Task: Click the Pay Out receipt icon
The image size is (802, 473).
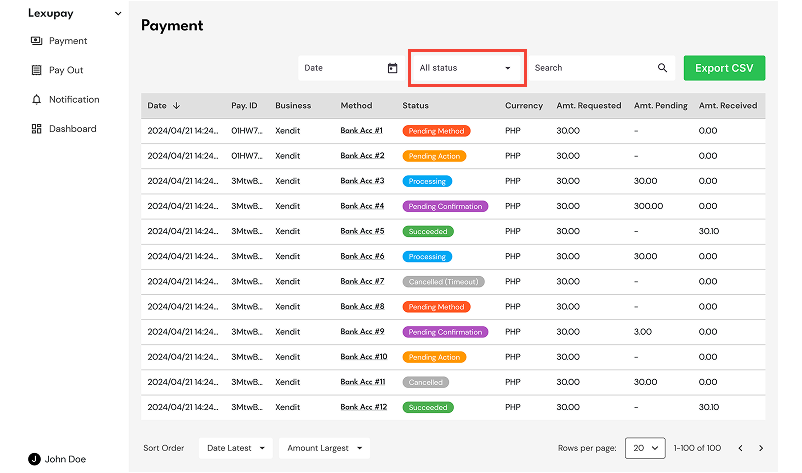Action: tap(36, 70)
